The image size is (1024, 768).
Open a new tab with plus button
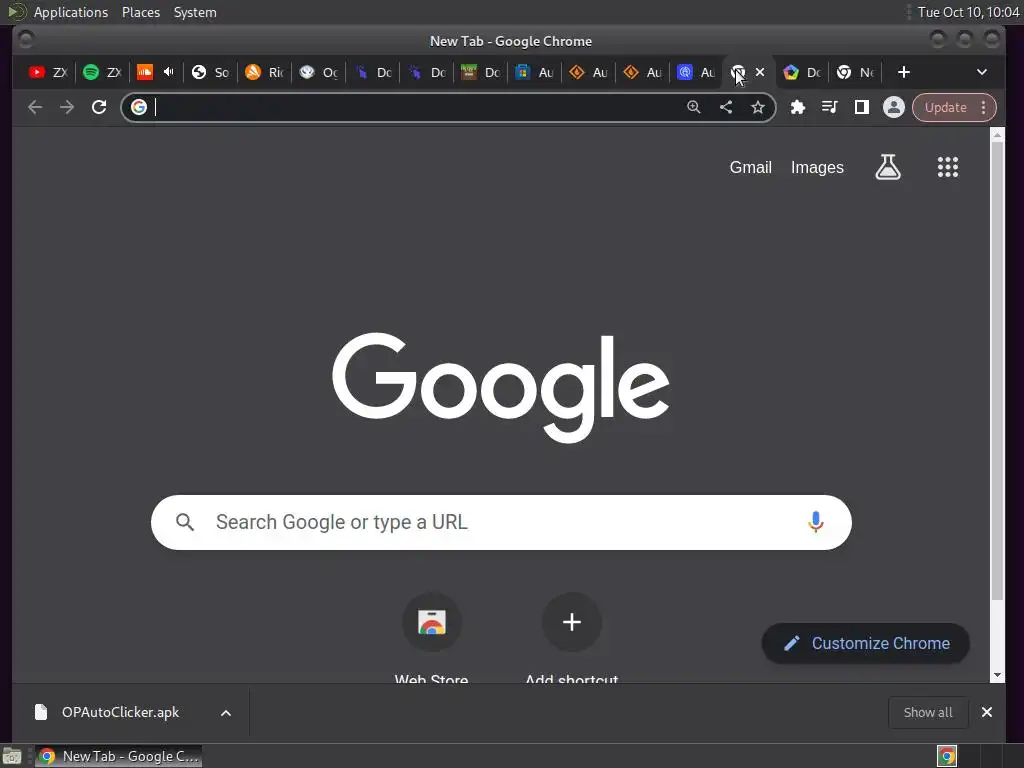(904, 72)
